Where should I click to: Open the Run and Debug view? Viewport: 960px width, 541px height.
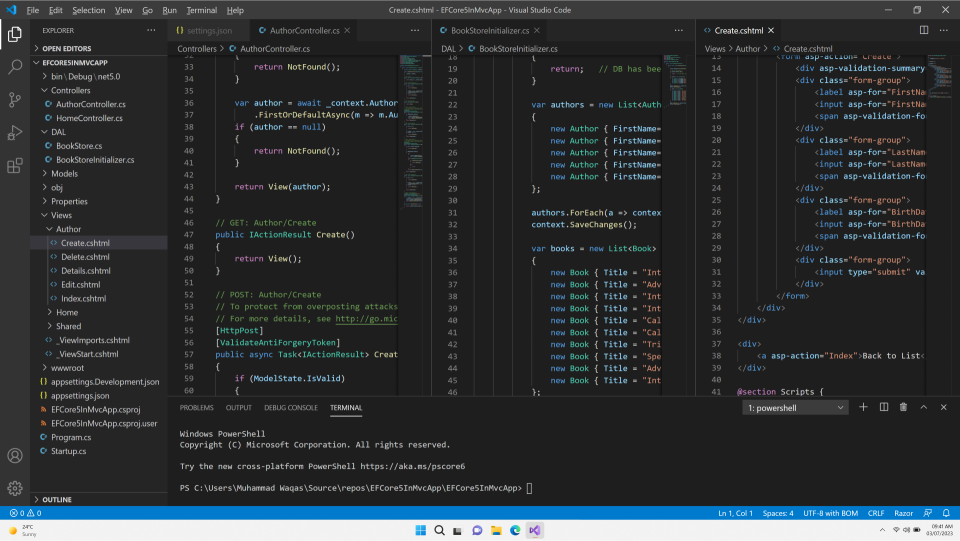point(15,132)
